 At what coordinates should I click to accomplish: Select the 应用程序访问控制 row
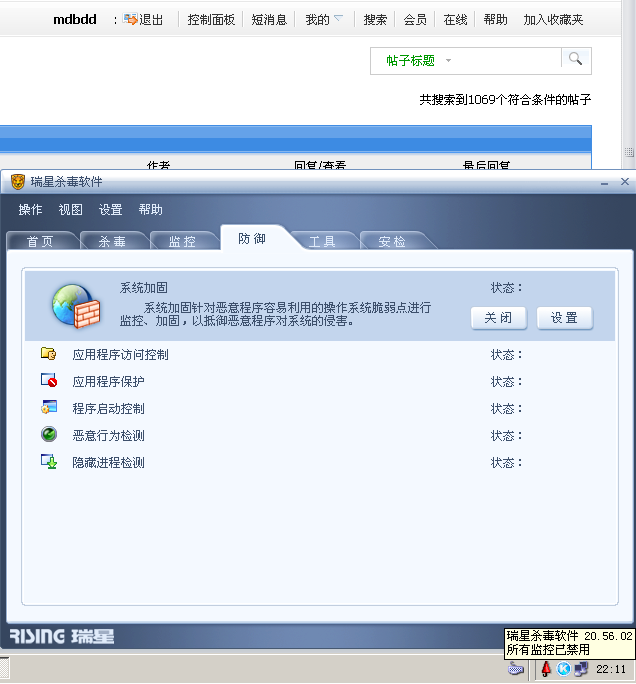[x=320, y=354]
